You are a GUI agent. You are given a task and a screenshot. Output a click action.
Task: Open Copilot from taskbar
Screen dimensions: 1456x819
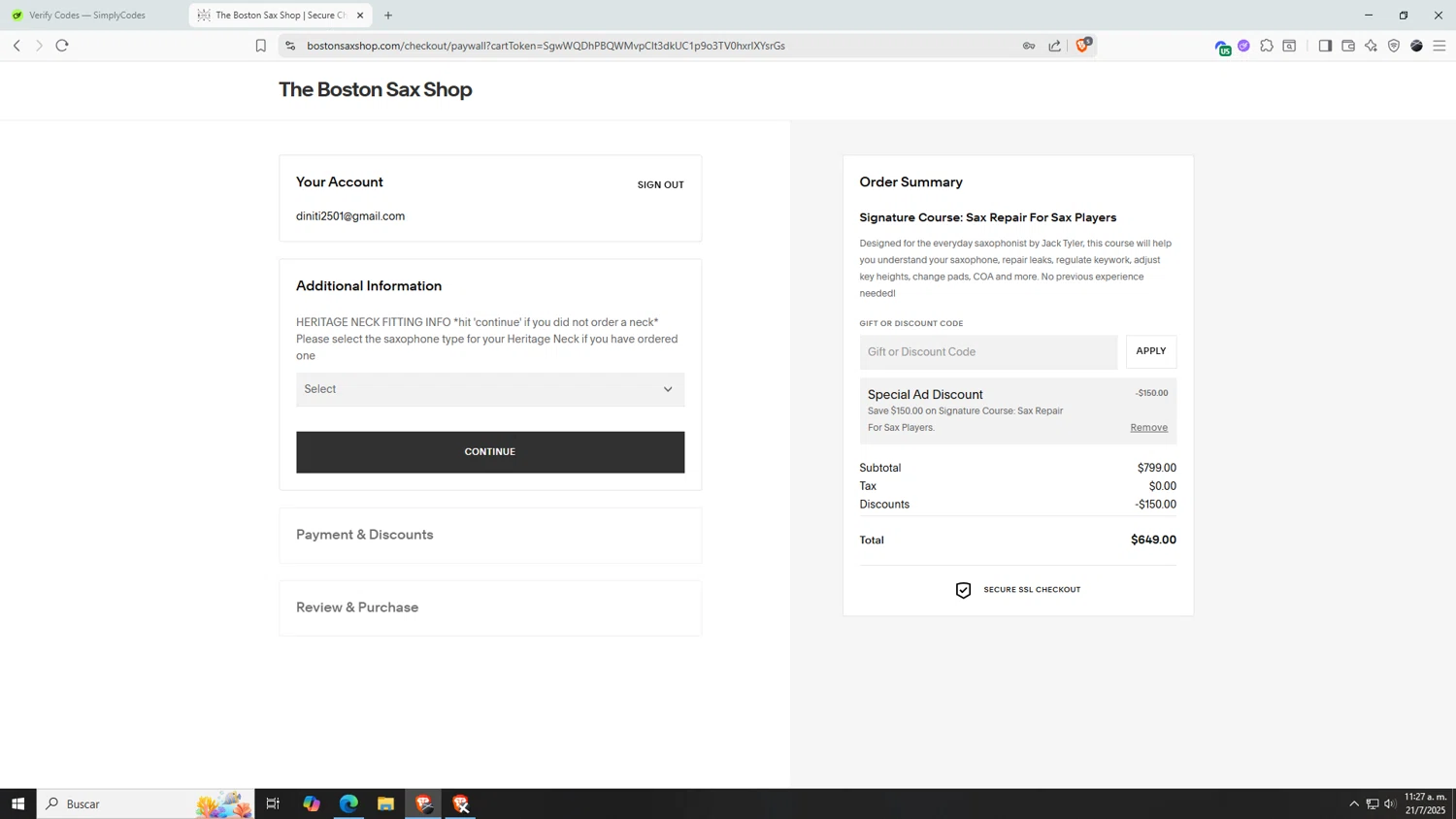pos(312,803)
